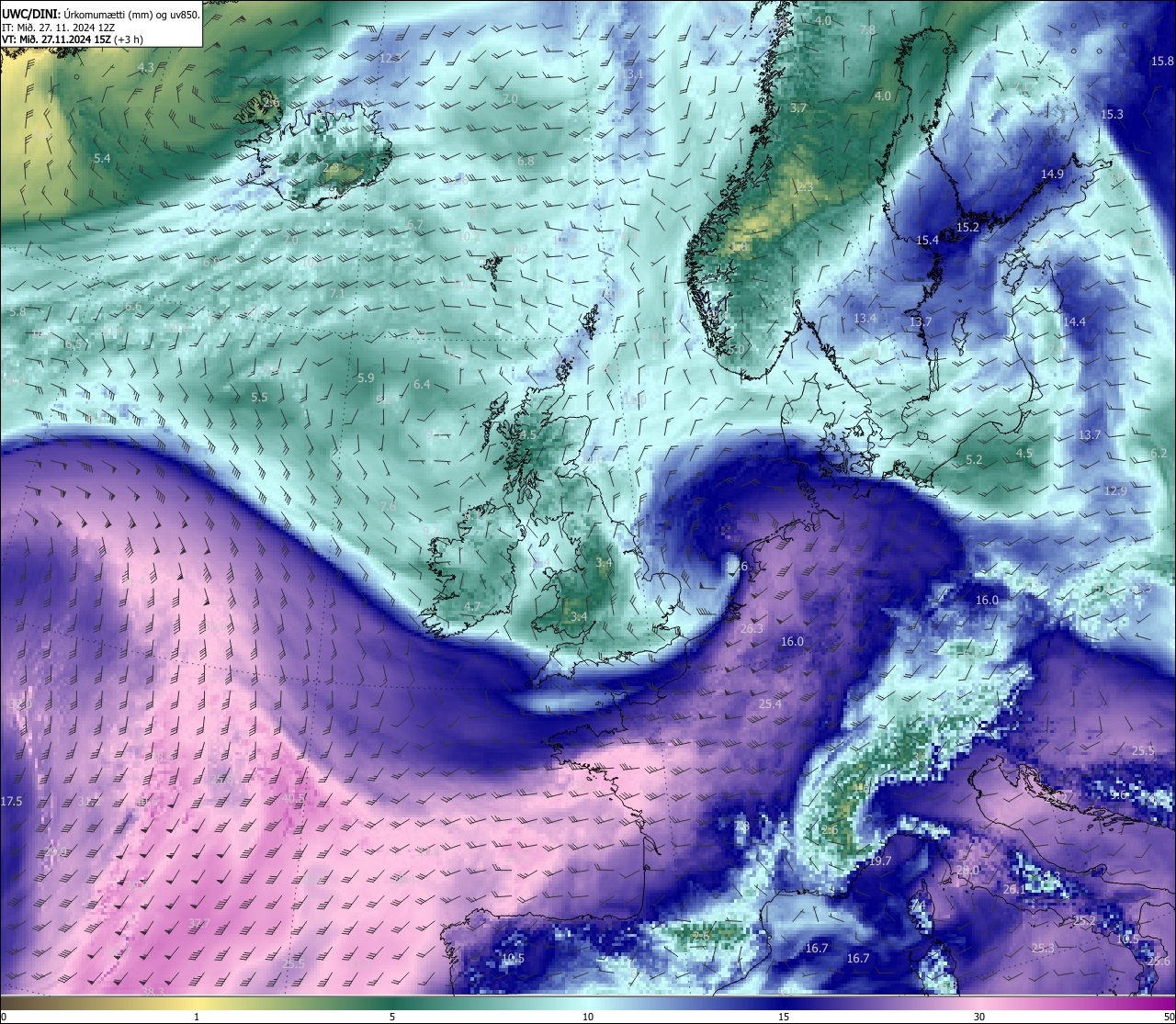Screen dimensions: 1176x1024
Task: Click the 12.3 value label
Action: [x=390, y=58]
